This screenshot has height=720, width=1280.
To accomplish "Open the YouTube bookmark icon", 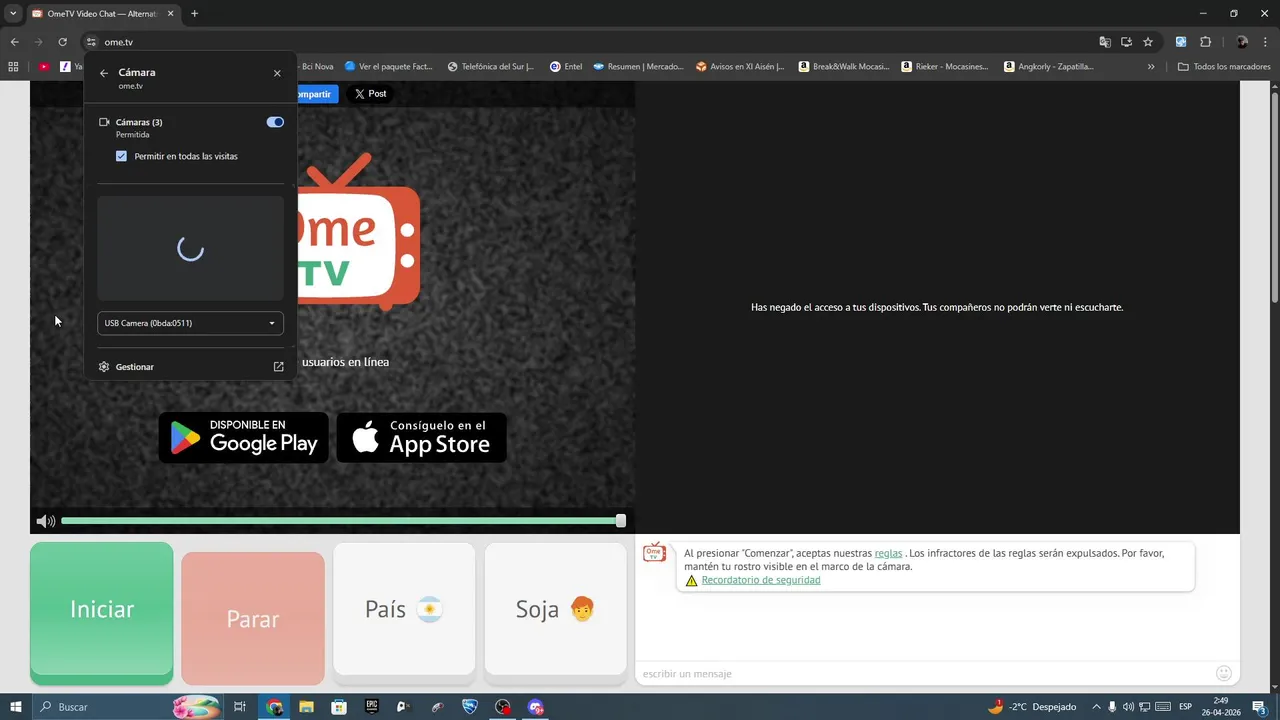I will pos(44,67).
